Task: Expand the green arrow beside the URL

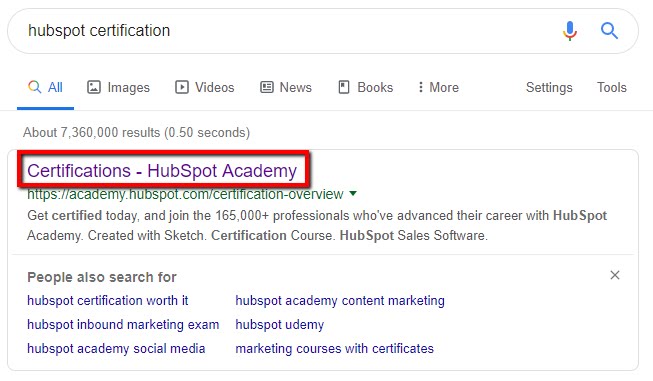Action: [353, 194]
